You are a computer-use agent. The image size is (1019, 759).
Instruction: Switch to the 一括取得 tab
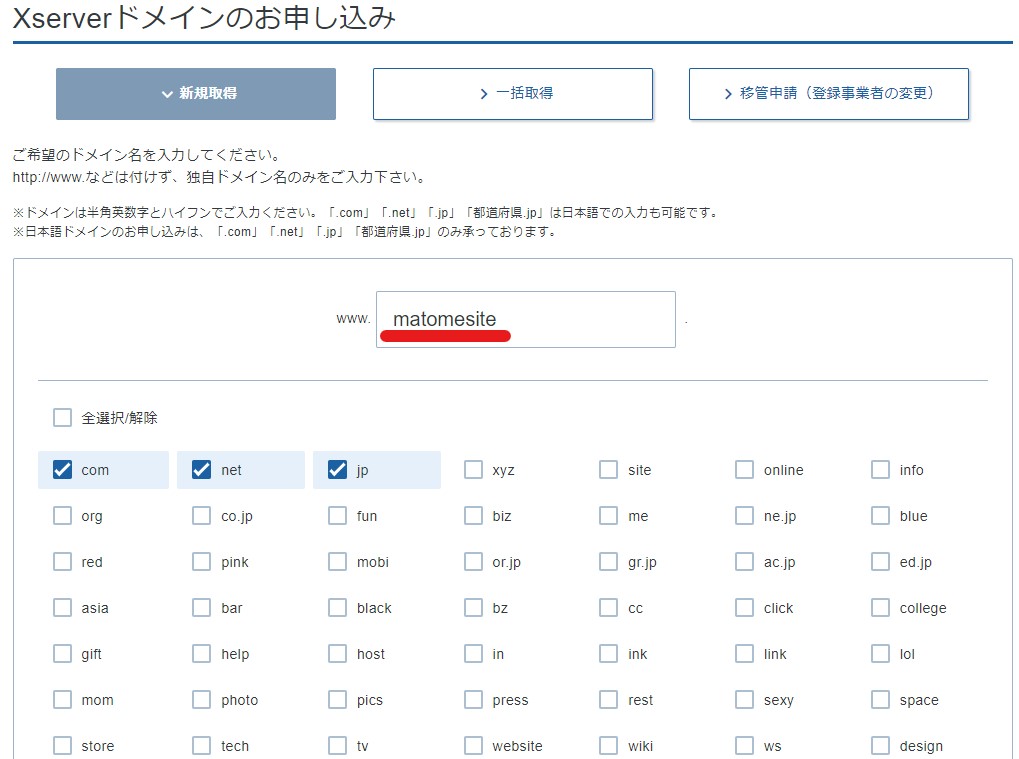[x=513, y=94]
